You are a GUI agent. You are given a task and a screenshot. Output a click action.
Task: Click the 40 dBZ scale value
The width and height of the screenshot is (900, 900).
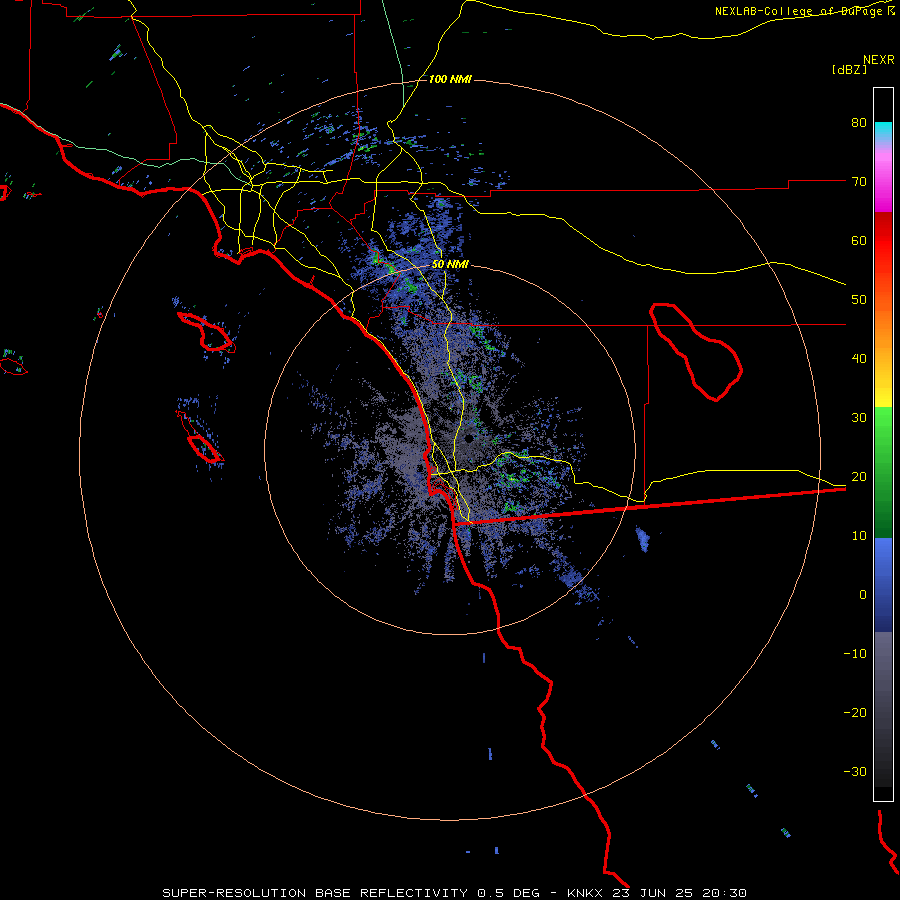click(x=859, y=359)
